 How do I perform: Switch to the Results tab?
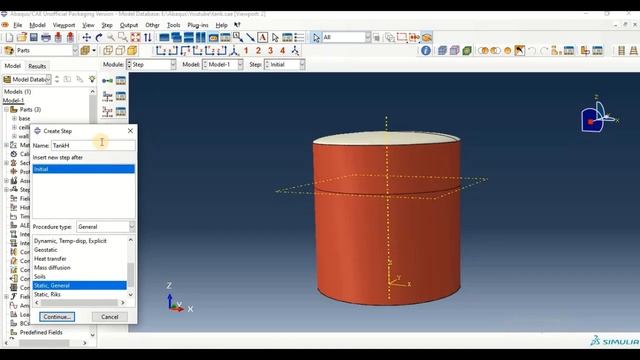tap(37, 66)
